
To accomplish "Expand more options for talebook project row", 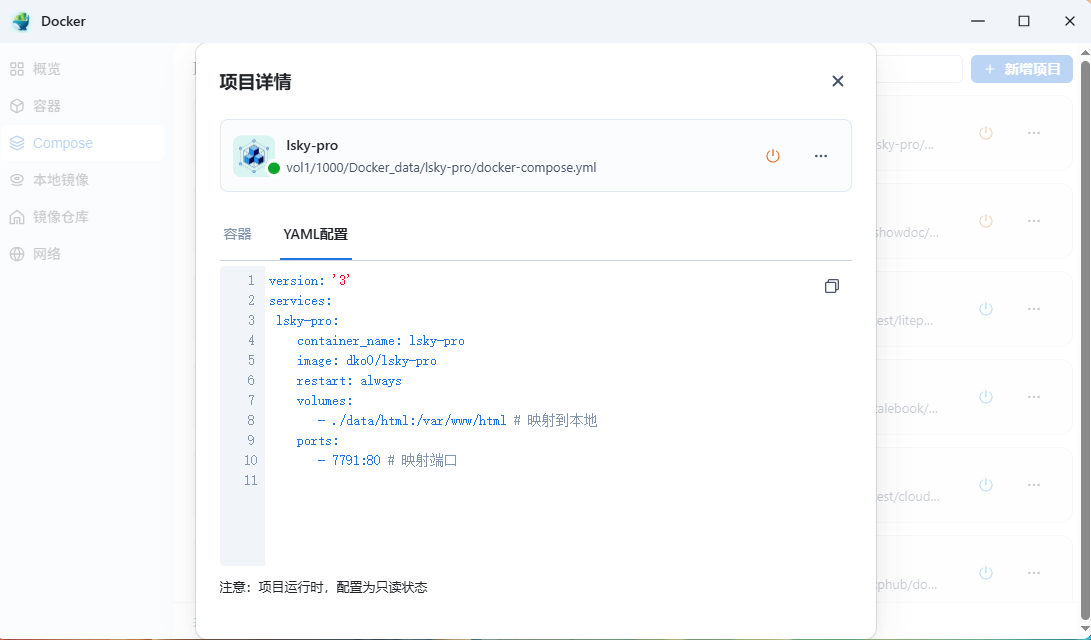I will click(1034, 397).
